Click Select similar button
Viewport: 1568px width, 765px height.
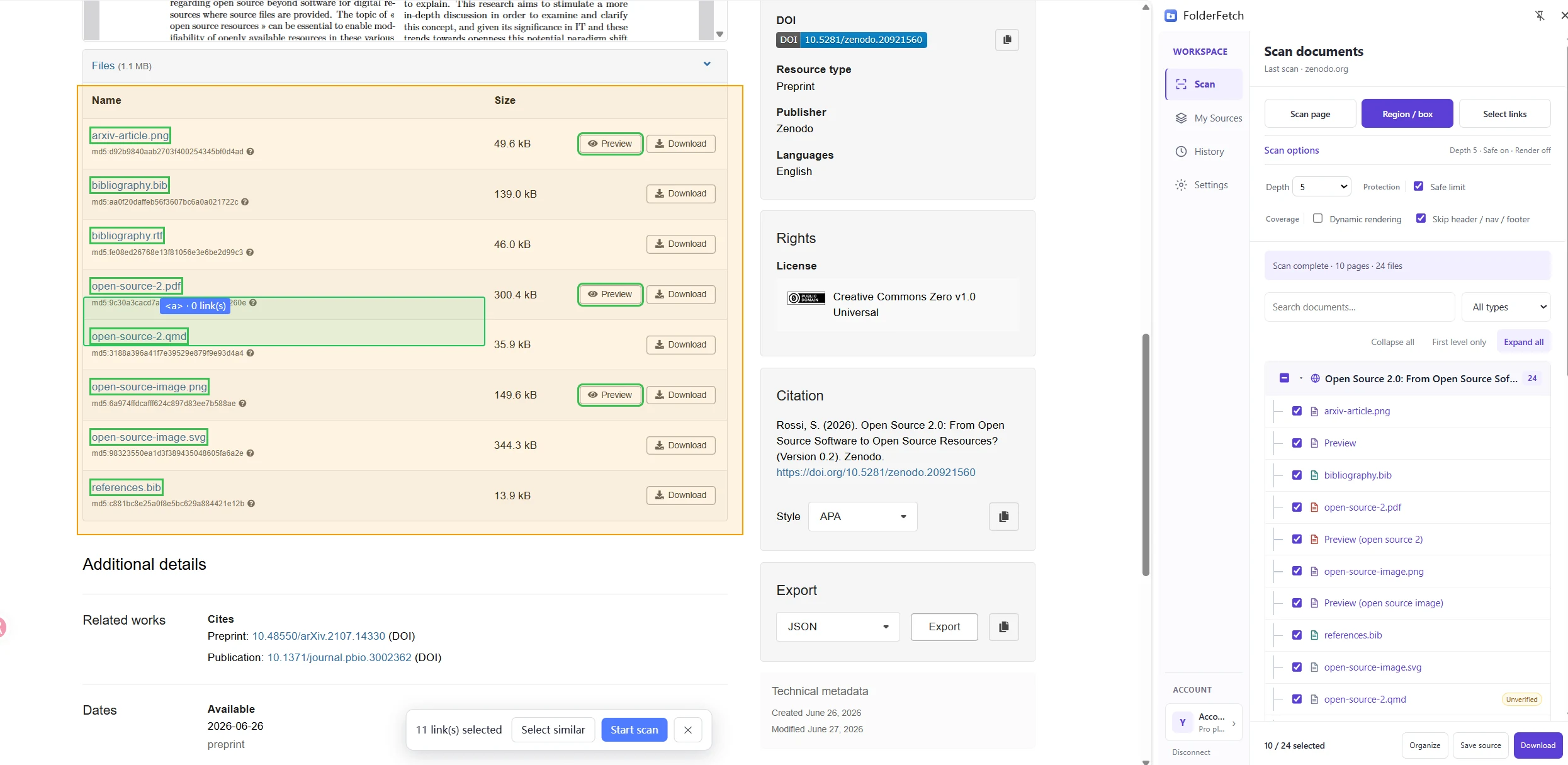point(553,730)
